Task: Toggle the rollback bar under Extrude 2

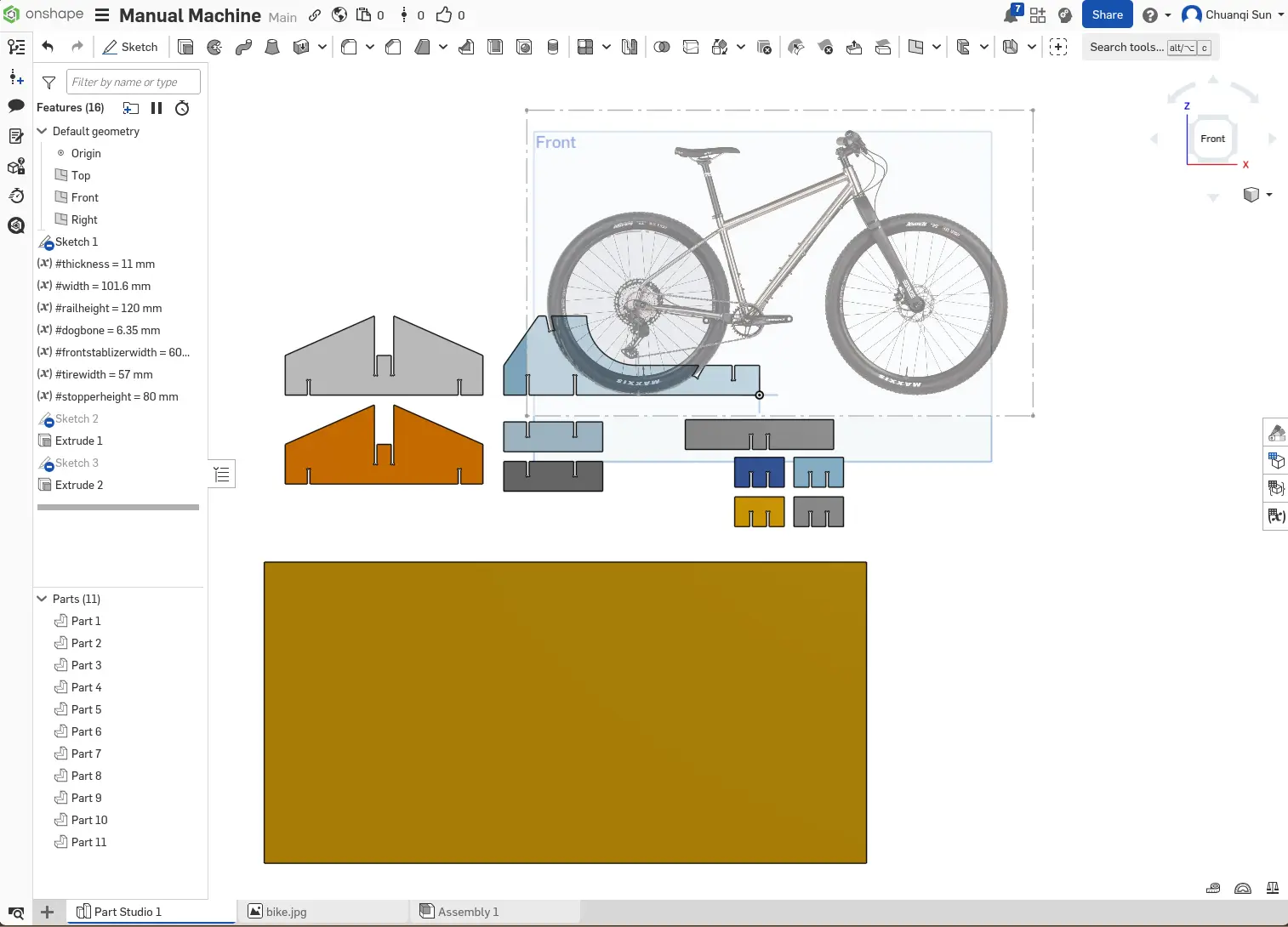Action: (x=118, y=507)
